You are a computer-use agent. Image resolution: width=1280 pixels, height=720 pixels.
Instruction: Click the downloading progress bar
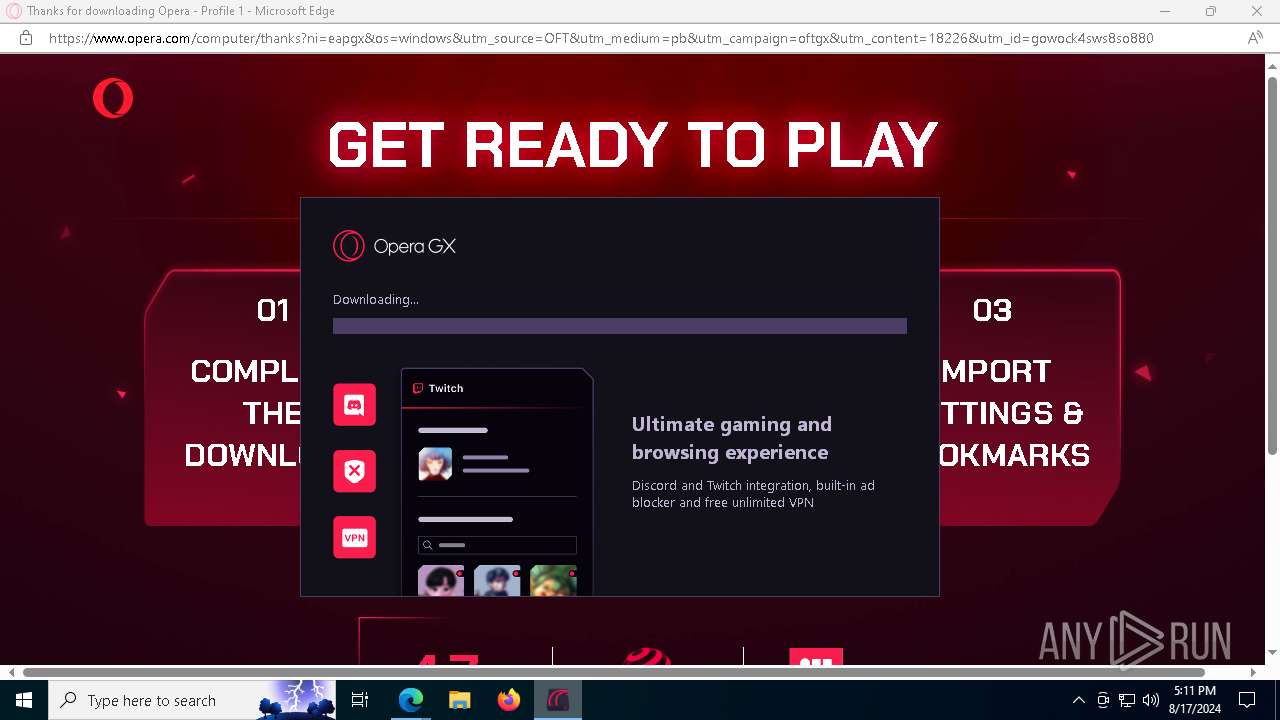tap(619, 326)
